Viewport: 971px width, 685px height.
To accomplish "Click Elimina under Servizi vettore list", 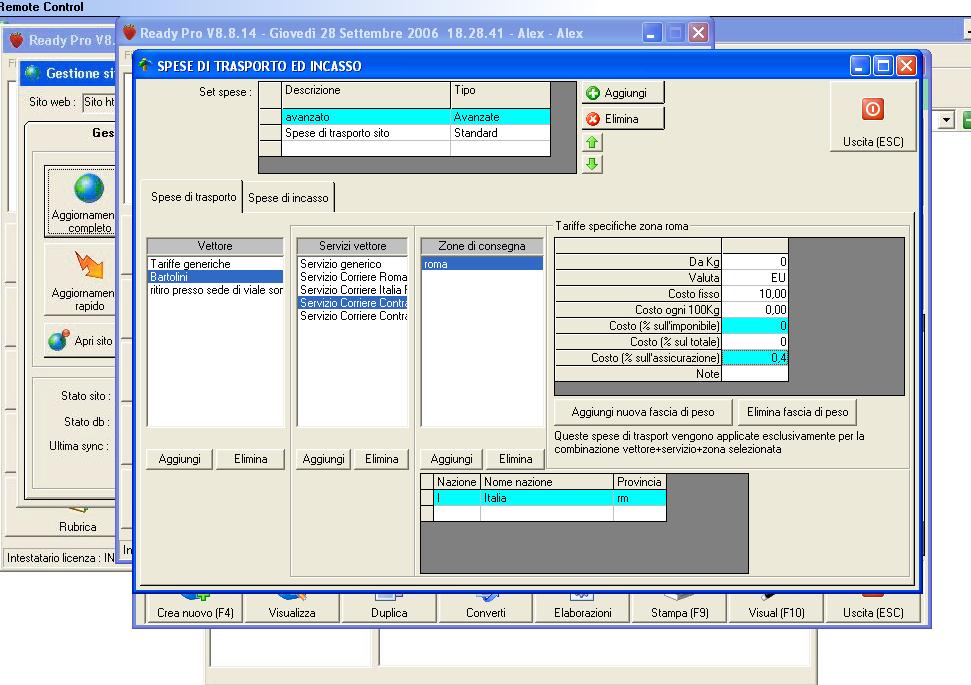I will pyautogui.click(x=381, y=459).
